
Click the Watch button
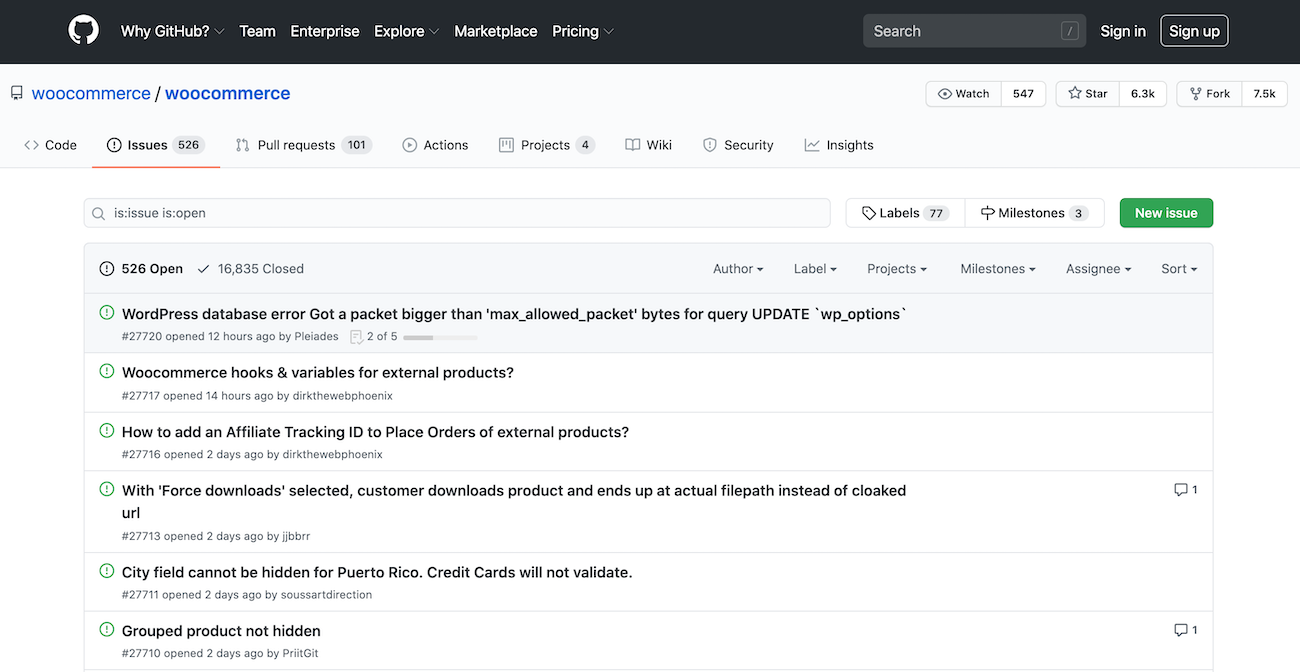click(964, 93)
